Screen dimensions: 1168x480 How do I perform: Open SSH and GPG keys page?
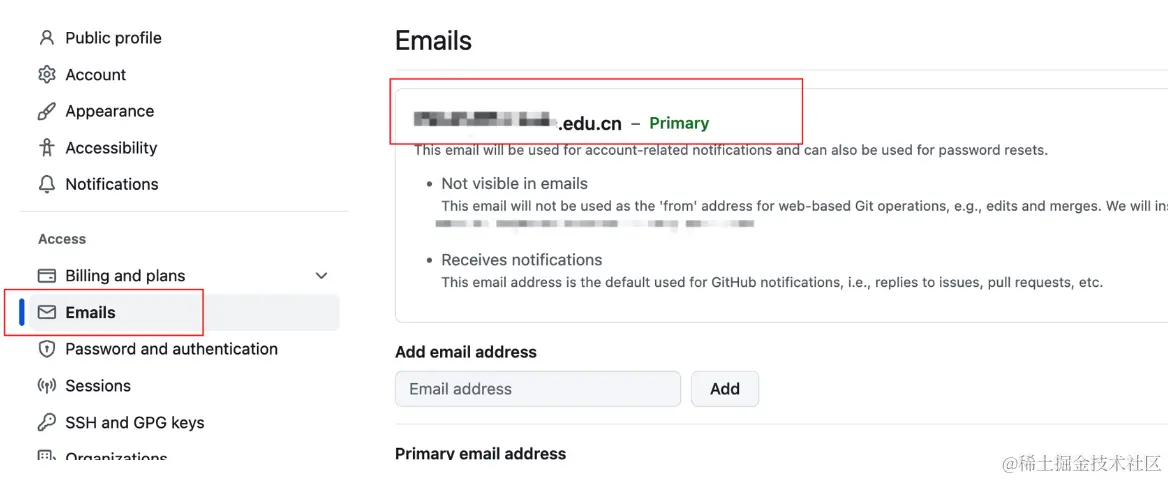pyautogui.click(x=134, y=422)
